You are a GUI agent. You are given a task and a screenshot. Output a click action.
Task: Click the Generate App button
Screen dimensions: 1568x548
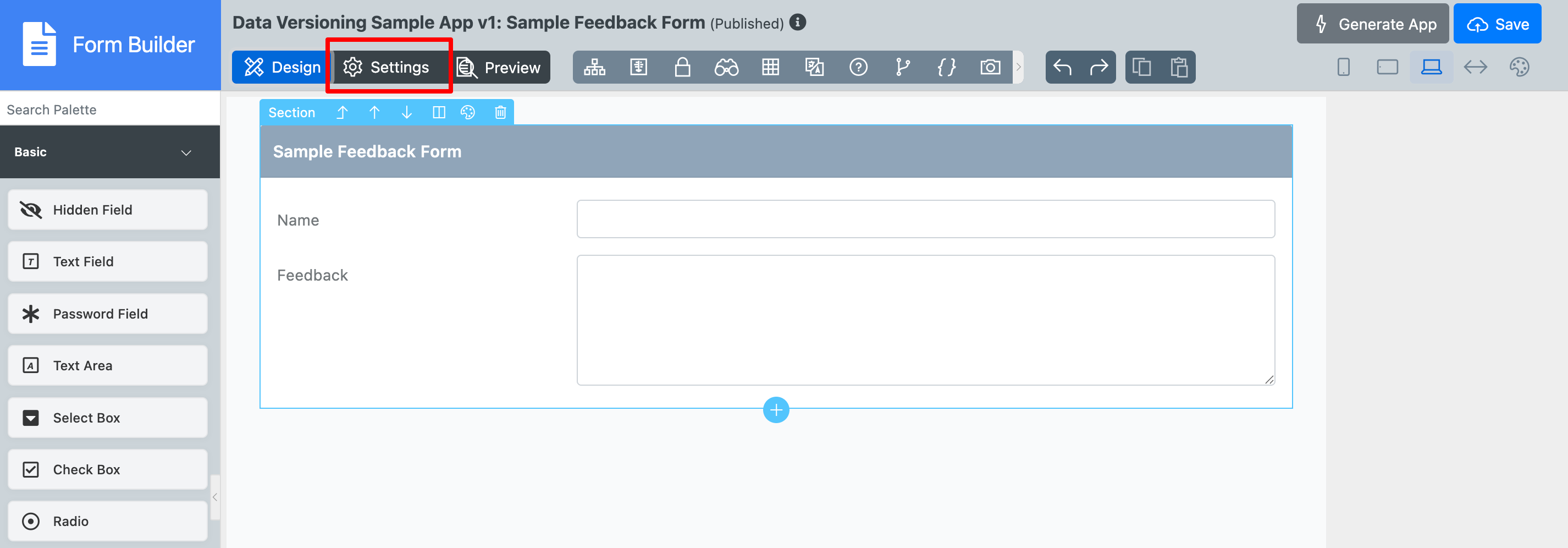(x=1372, y=24)
